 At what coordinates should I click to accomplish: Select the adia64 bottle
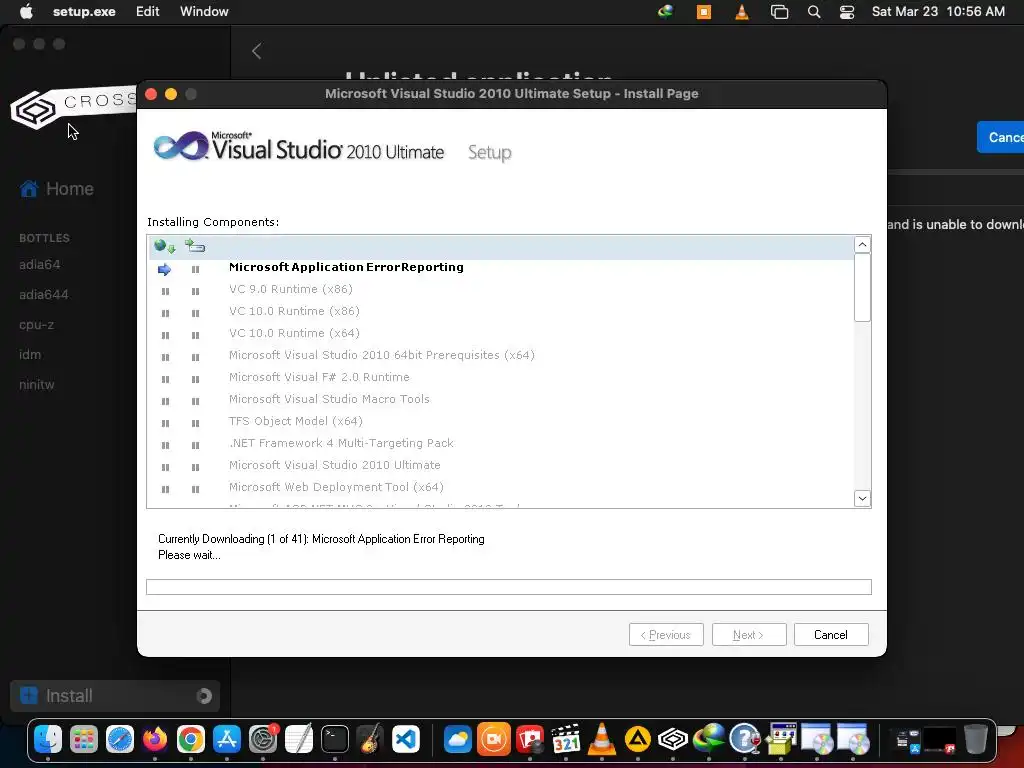[x=40, y=264]
